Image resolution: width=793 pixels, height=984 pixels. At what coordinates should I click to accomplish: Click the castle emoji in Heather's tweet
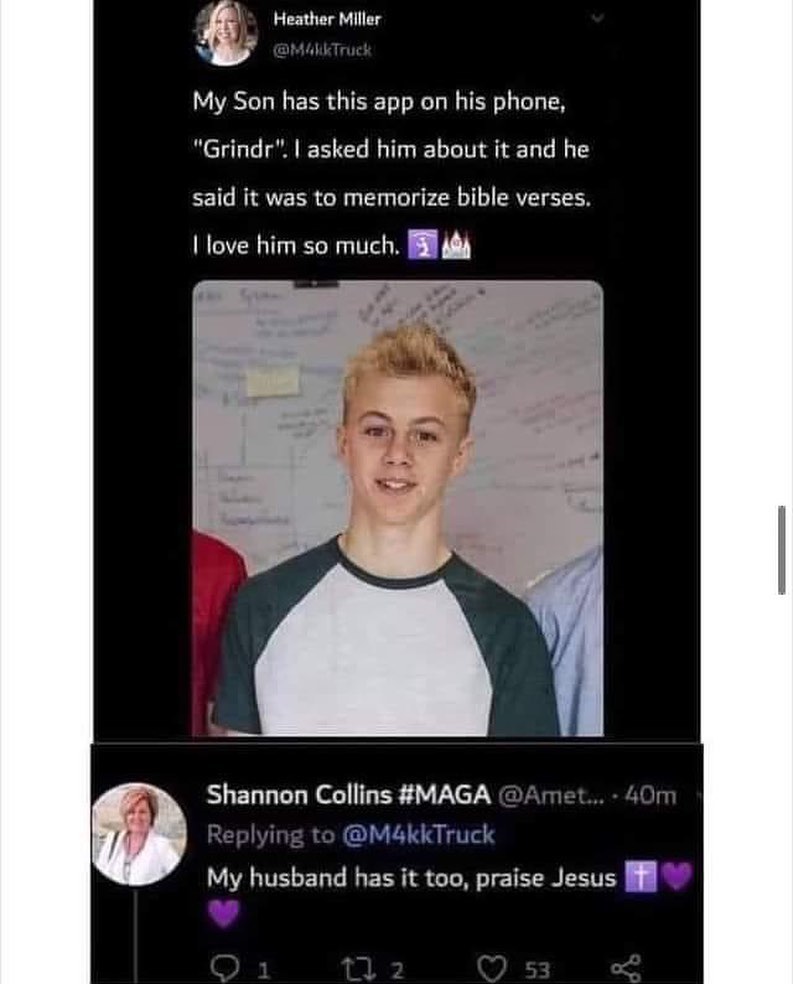457,245
